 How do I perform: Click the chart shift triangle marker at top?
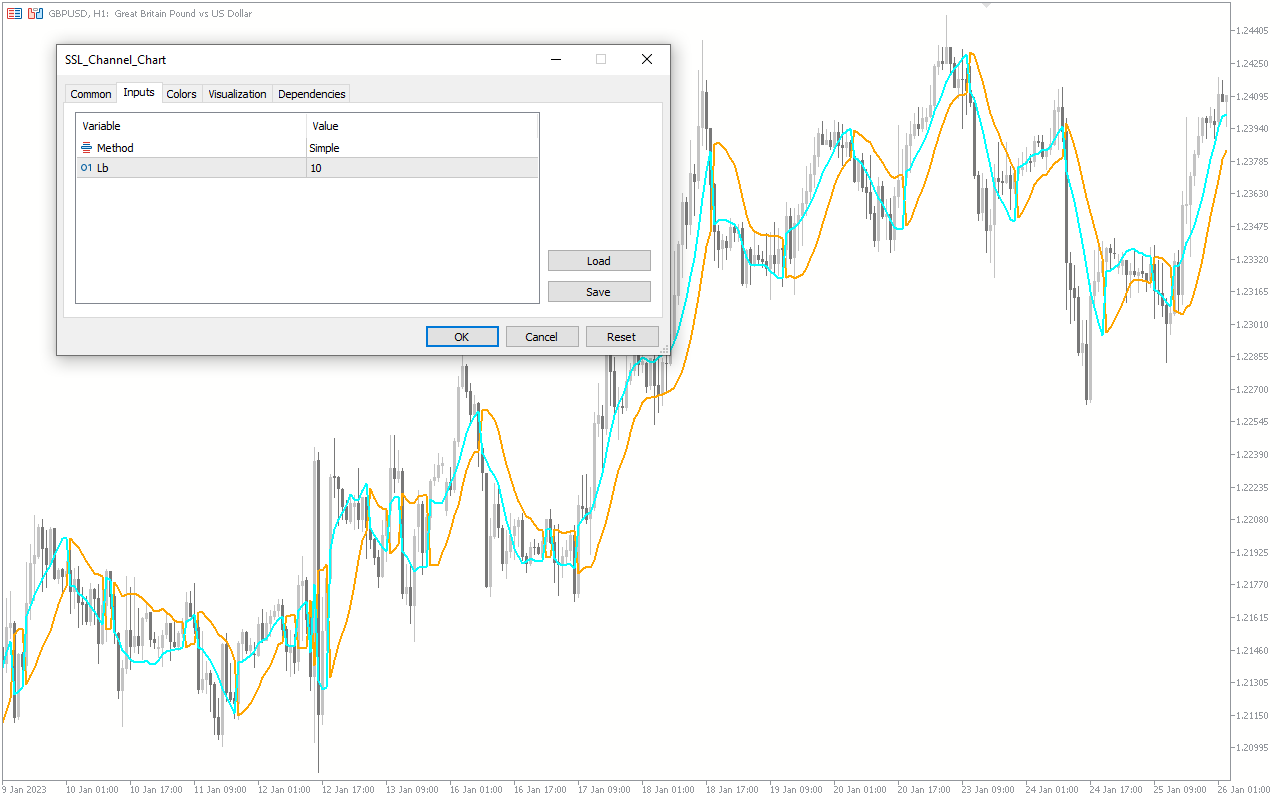click(988, 5)
